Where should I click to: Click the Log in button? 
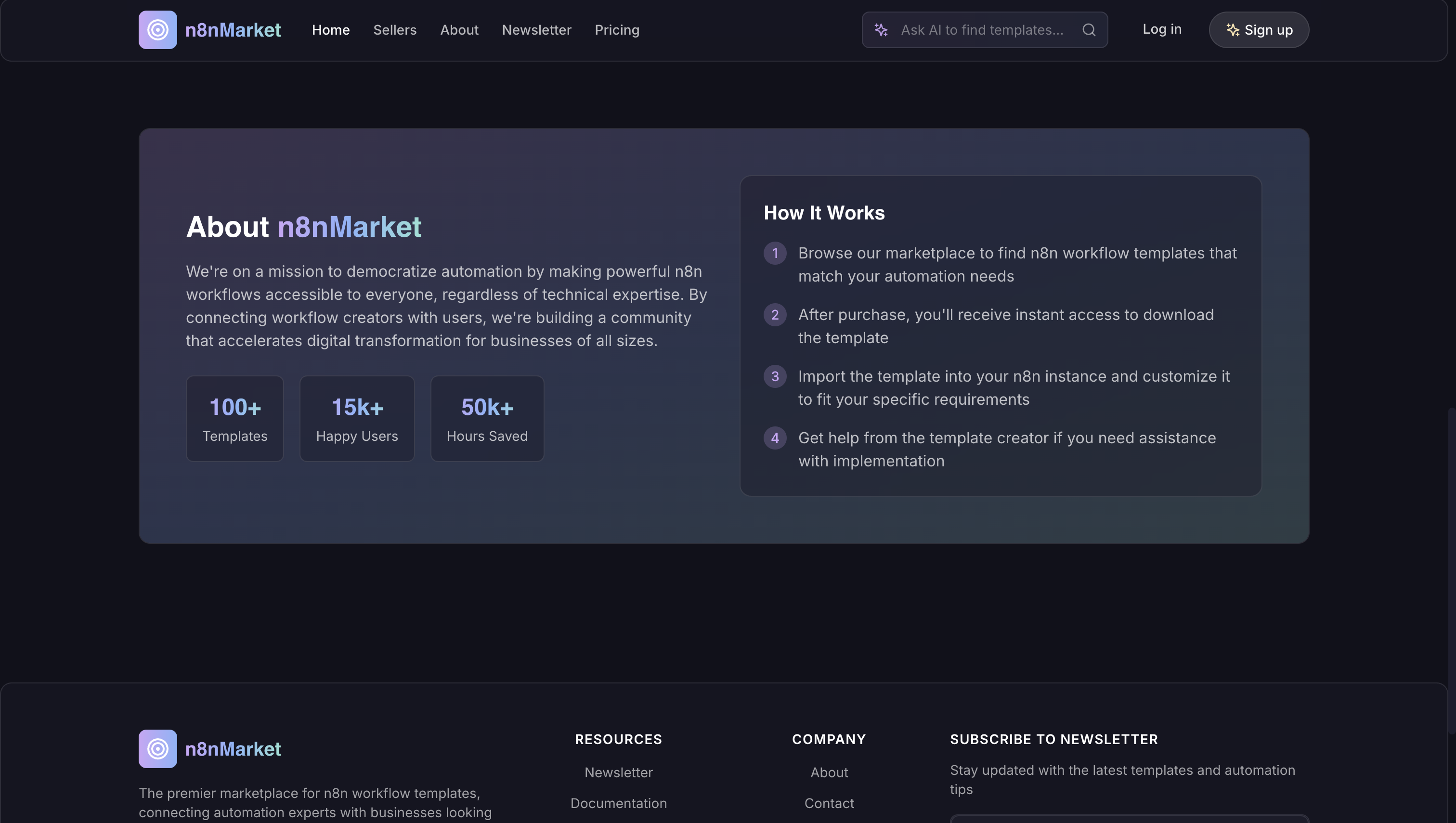1162,29
